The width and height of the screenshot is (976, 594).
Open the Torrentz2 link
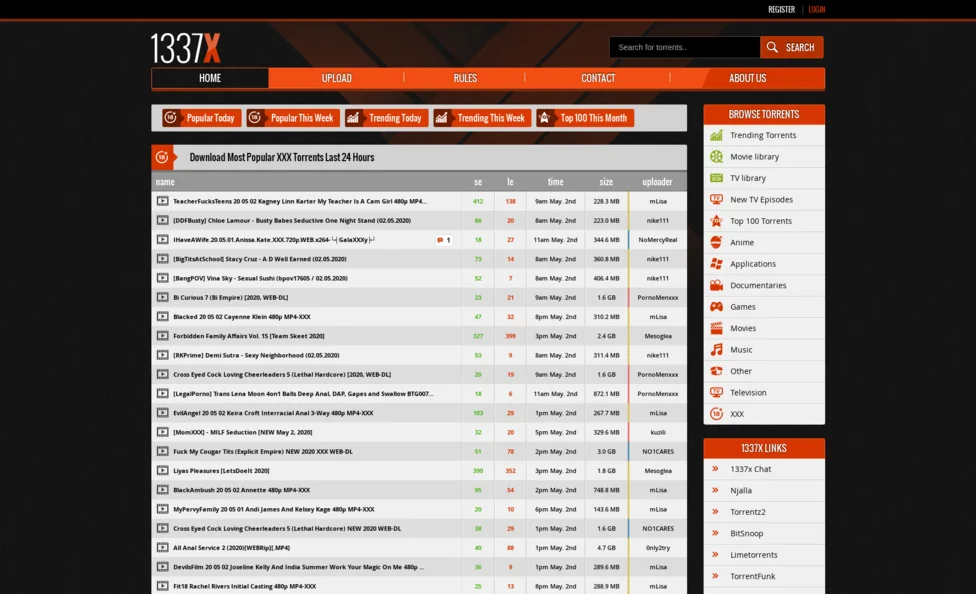coord(748,512)
